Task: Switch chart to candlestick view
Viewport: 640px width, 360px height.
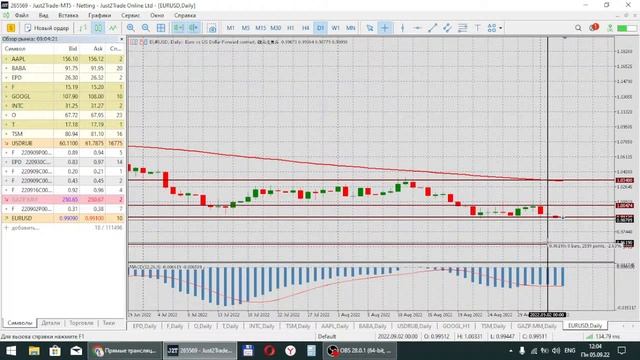Action: 98,28
